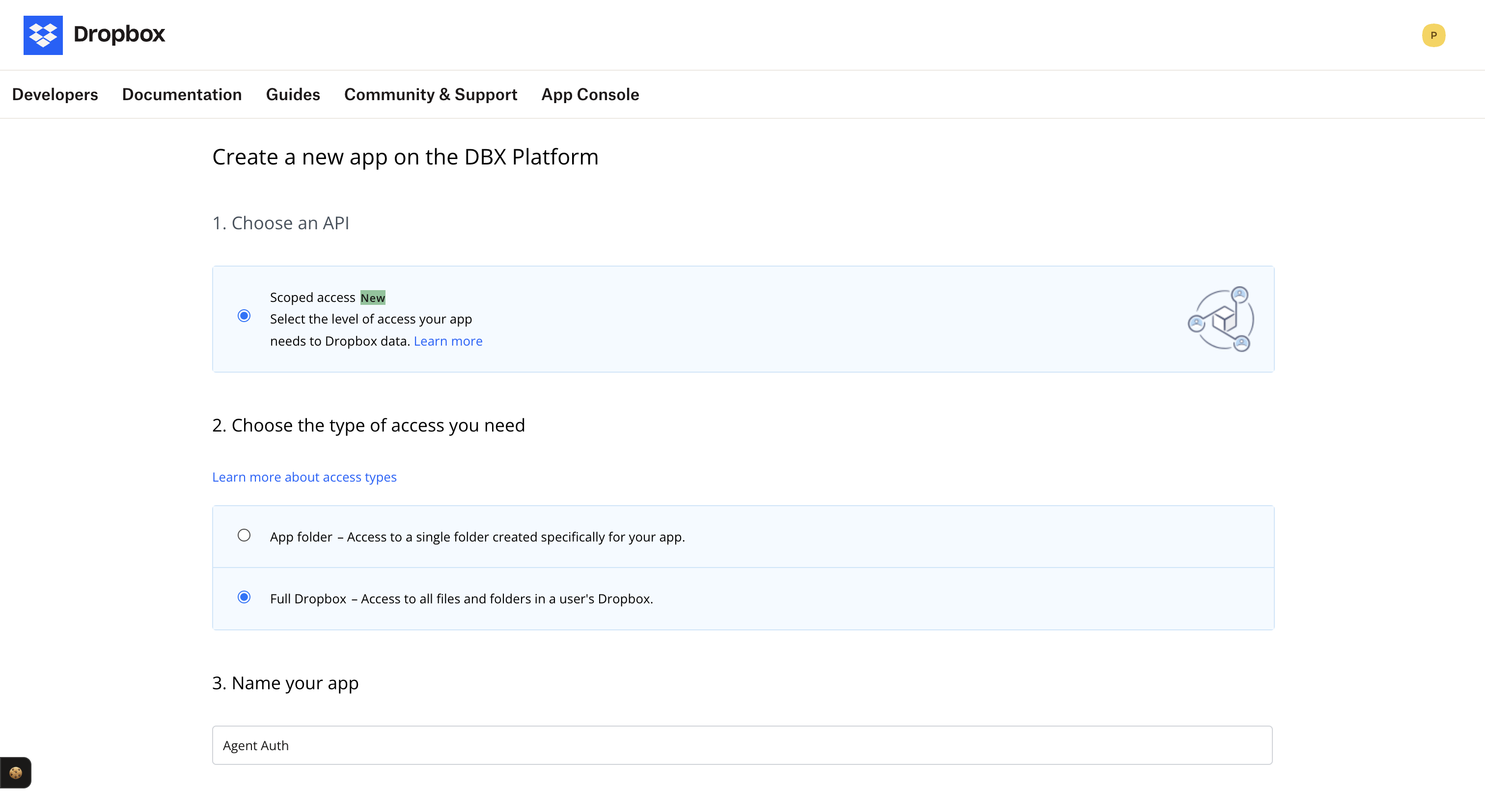Click the scoped access network illustration
The image size is (1485, 812).
[x=1221, y=319]
